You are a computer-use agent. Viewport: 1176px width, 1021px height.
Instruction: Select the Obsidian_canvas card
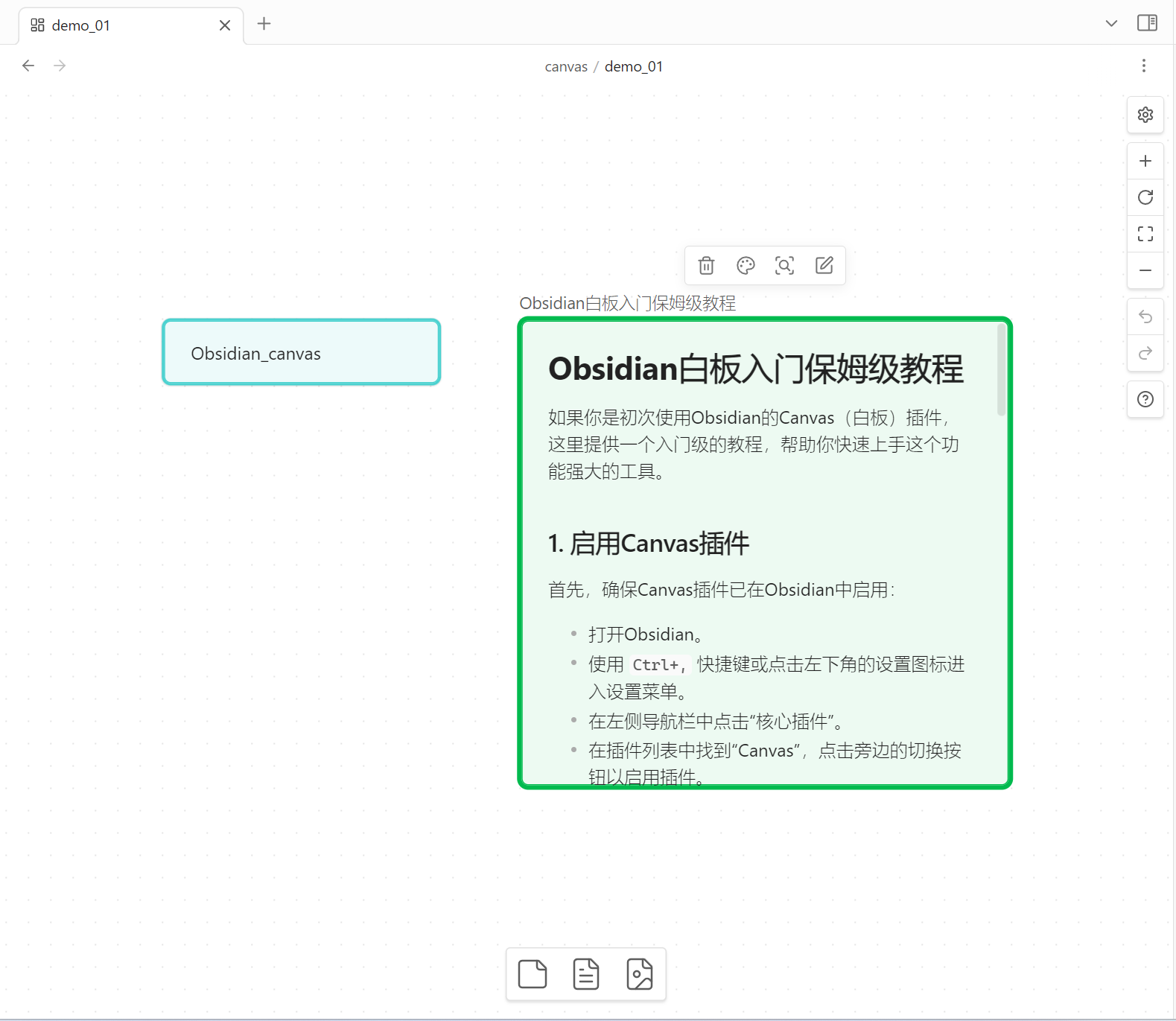[302, 352]
